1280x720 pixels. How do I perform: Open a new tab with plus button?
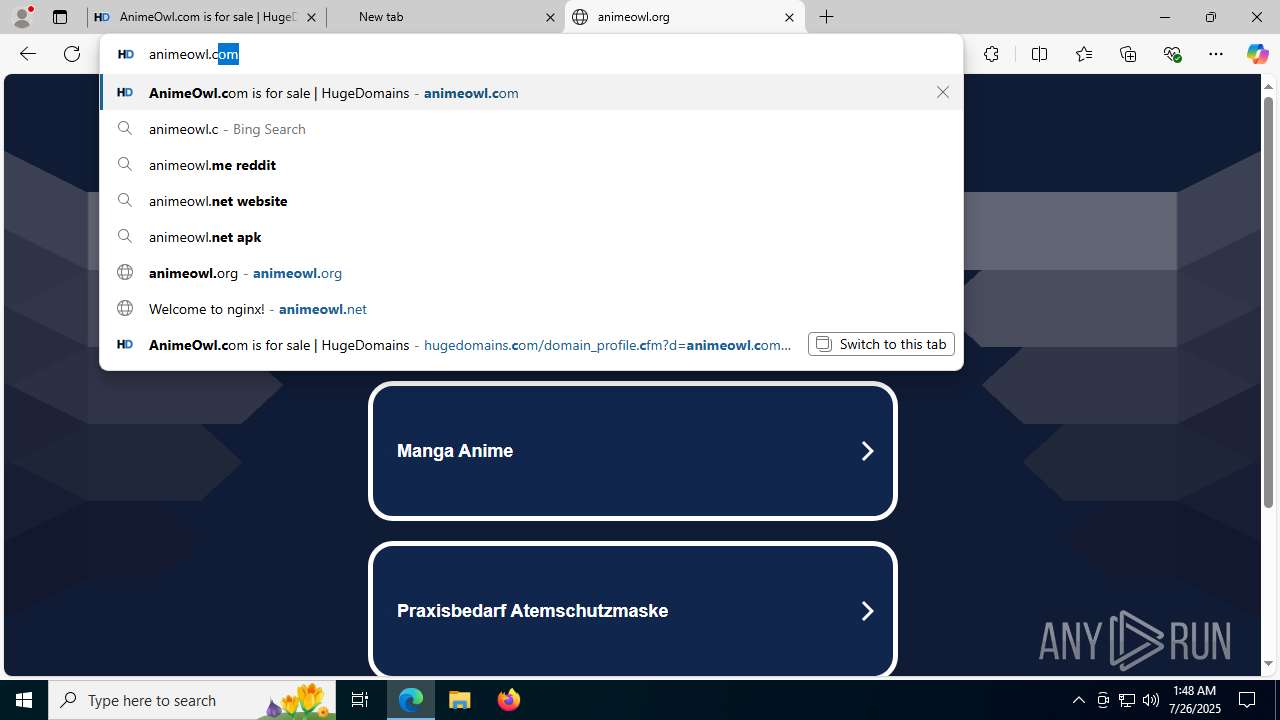tap(827, 17)
